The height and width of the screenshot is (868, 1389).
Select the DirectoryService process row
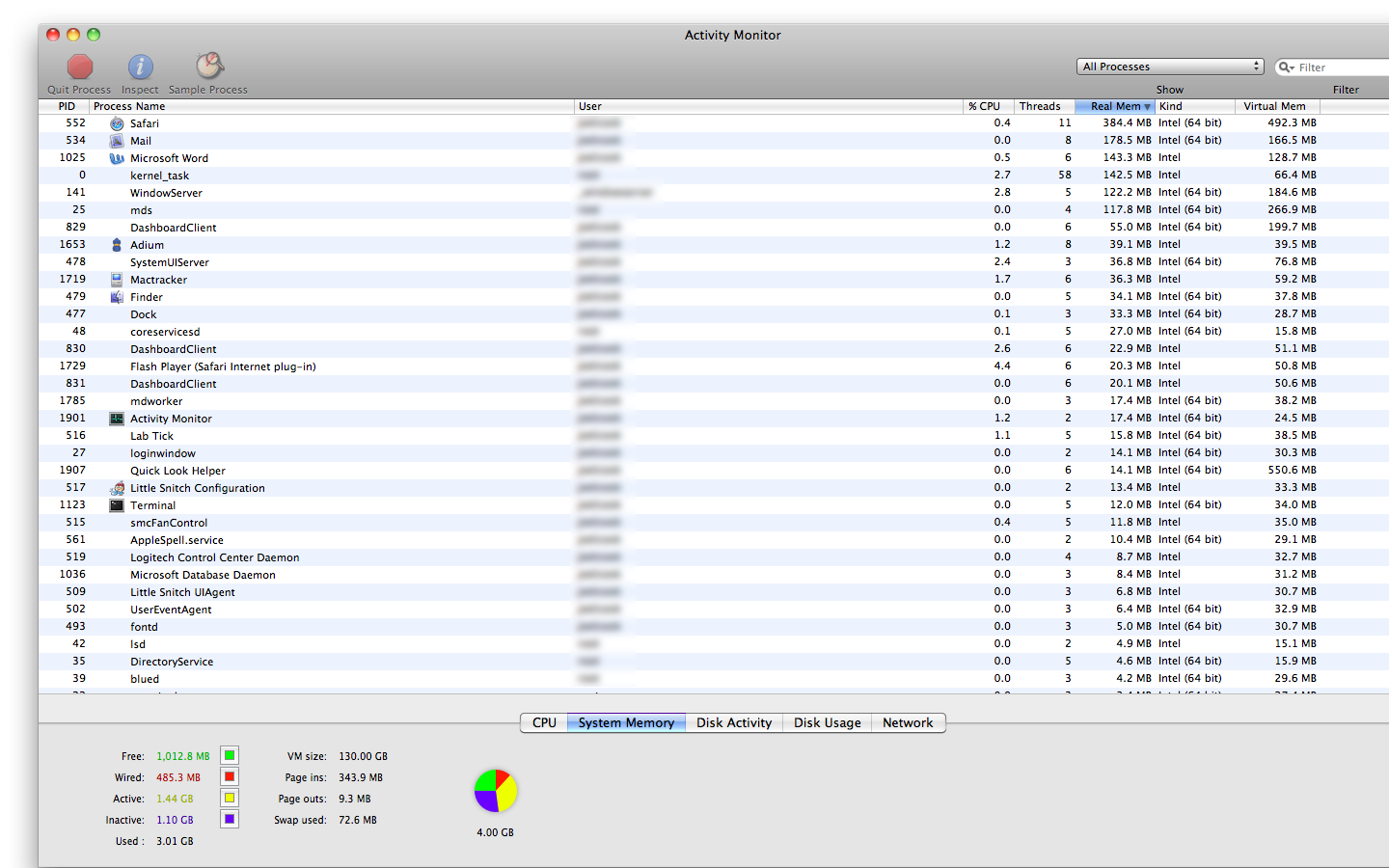tap(714, 662)
